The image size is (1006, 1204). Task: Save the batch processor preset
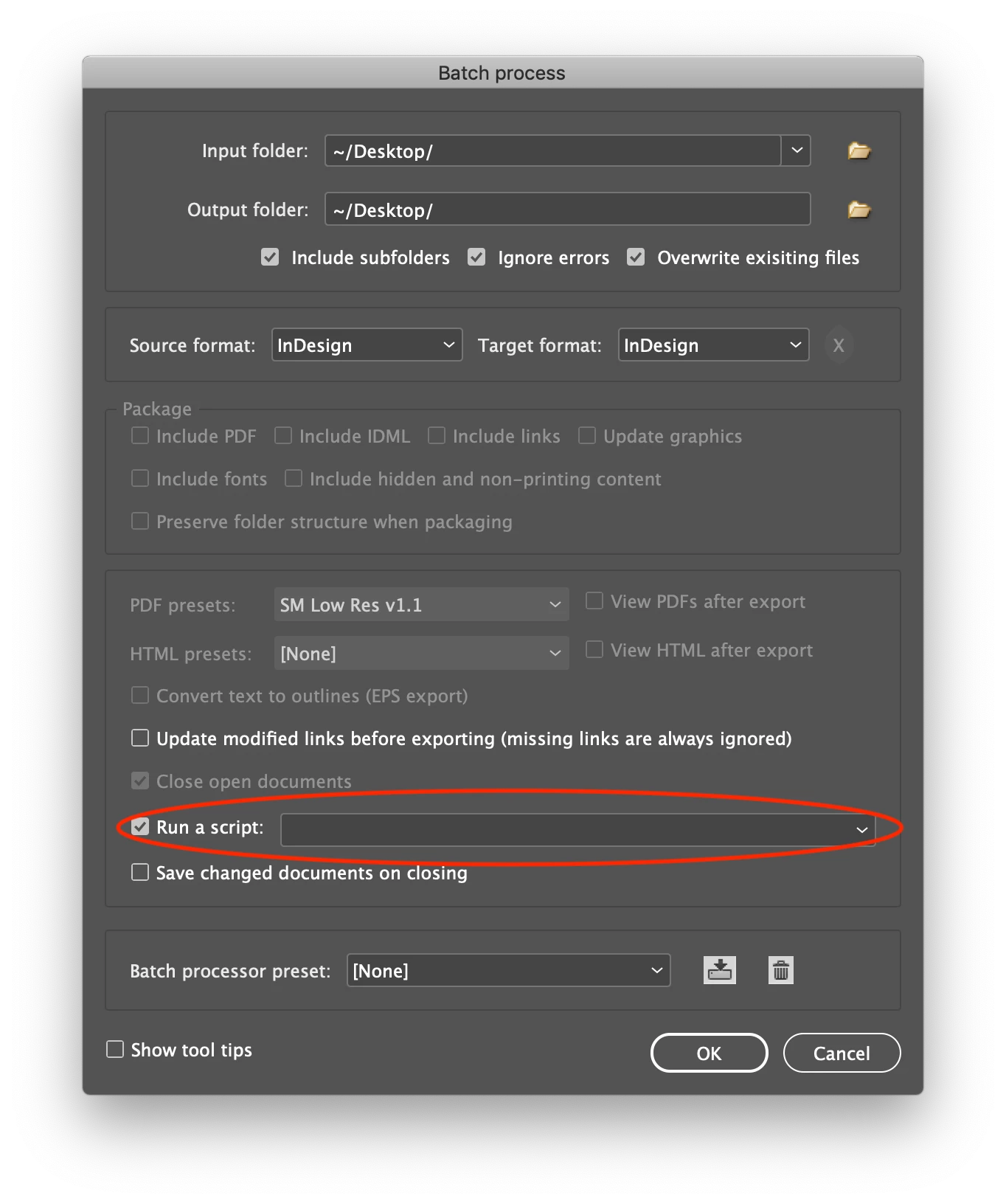point(720,970)
